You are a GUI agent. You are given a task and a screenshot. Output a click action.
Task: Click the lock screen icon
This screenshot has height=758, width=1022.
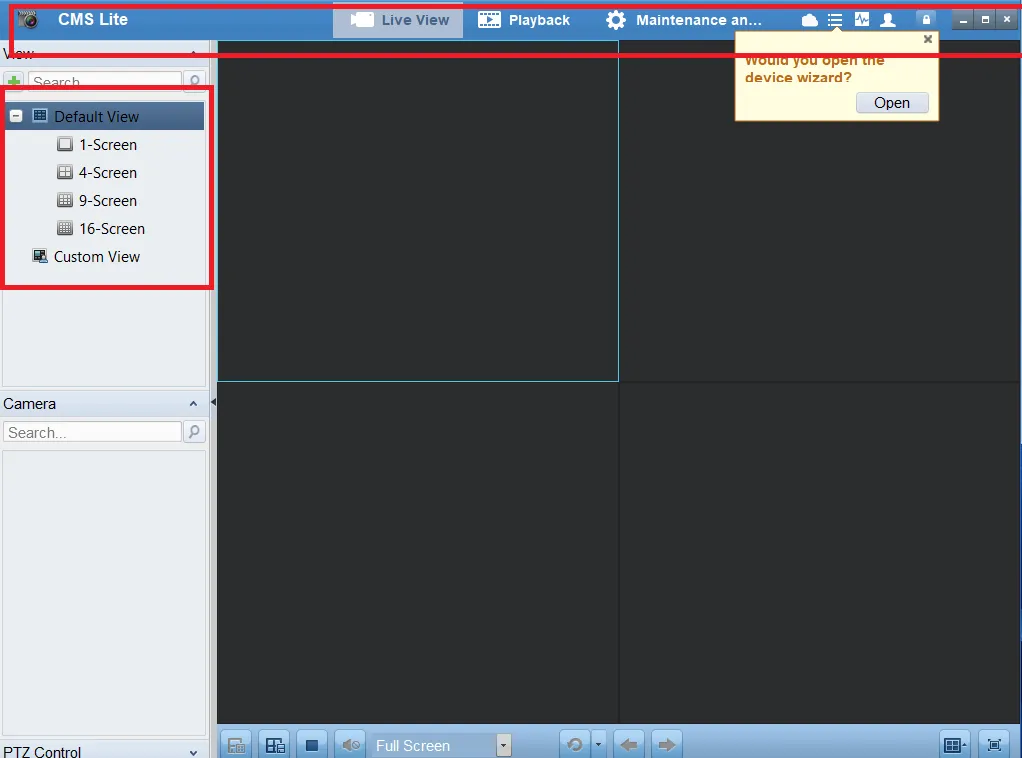(925, 19)
